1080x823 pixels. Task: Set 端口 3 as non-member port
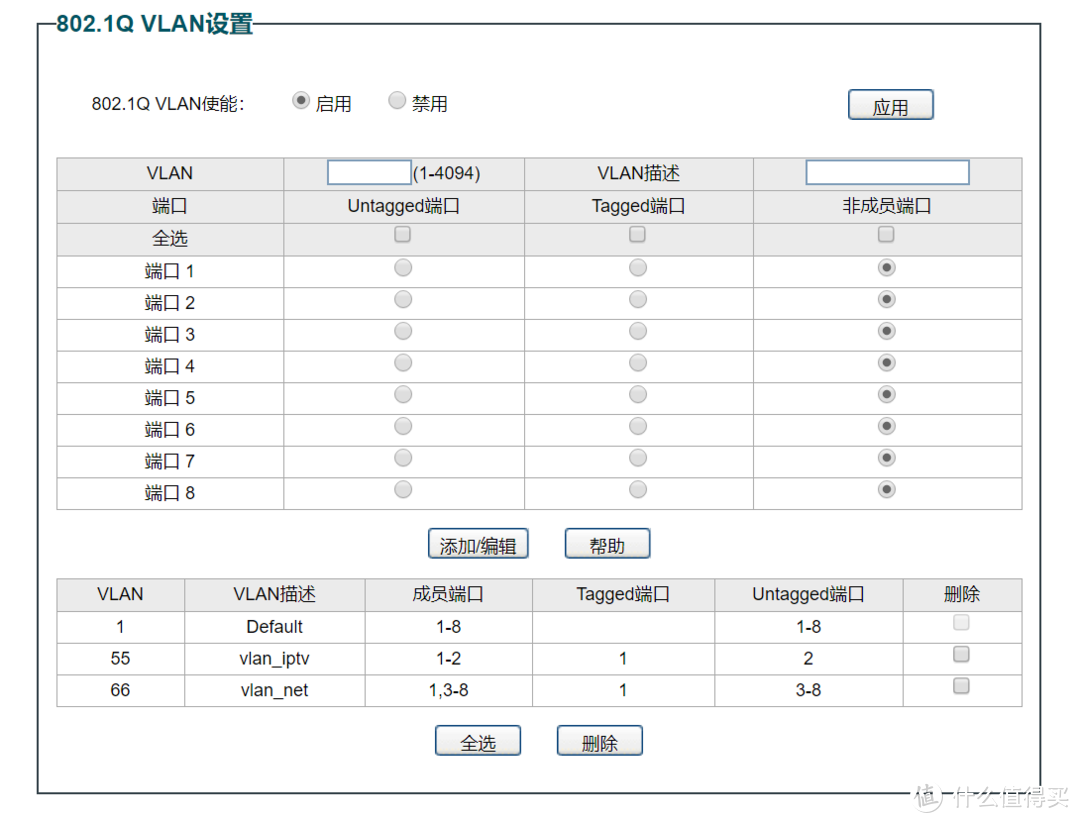tap(886, 331)
